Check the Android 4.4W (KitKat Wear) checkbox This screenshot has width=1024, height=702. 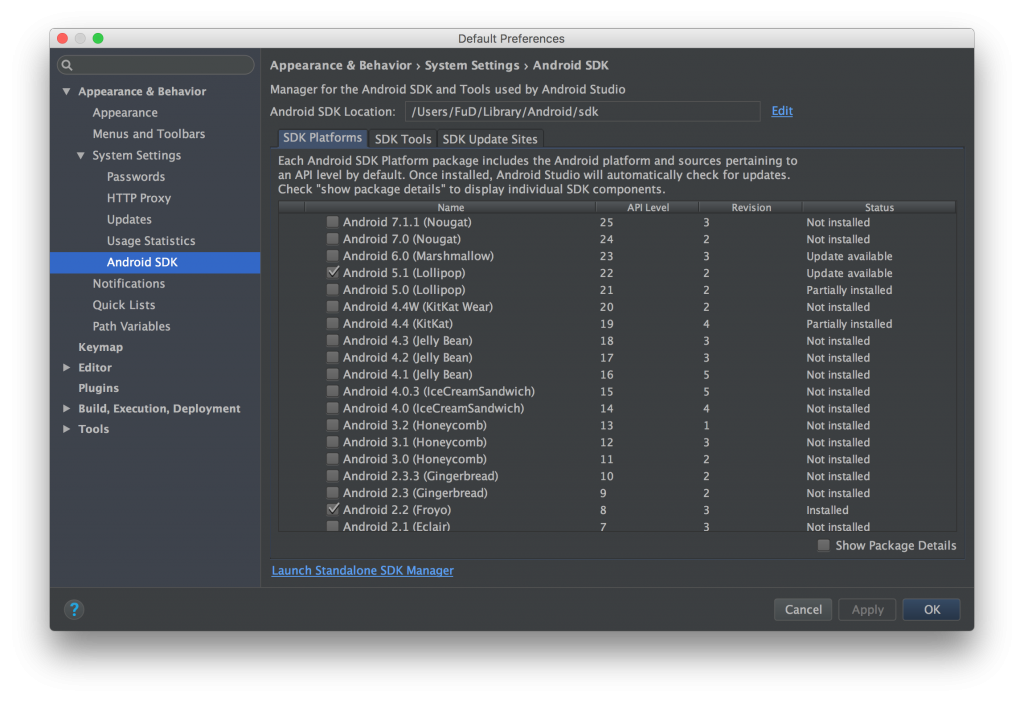[332, 307]
